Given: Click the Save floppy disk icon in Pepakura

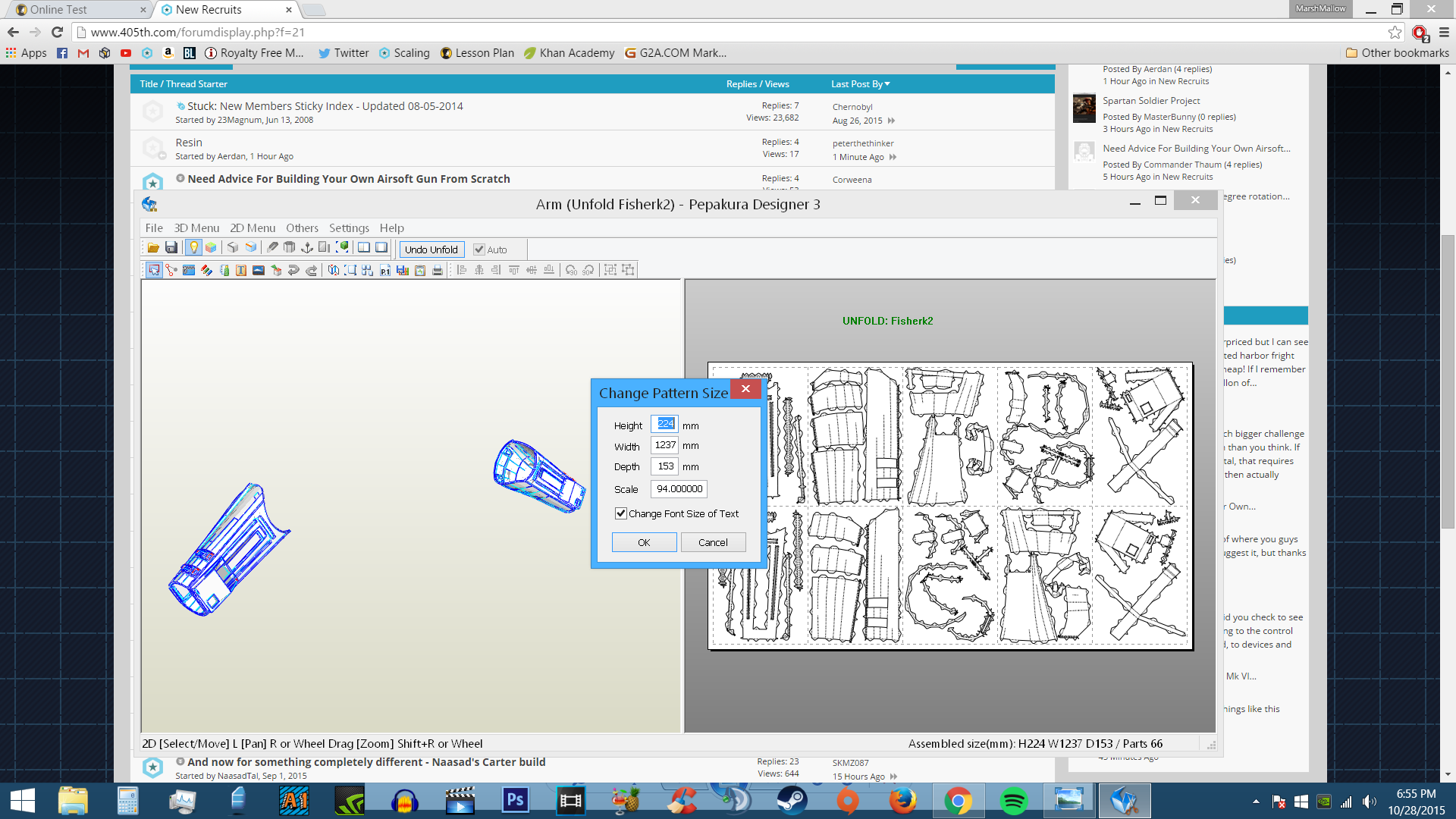Looking at the screenshot, I should (171, 248).
